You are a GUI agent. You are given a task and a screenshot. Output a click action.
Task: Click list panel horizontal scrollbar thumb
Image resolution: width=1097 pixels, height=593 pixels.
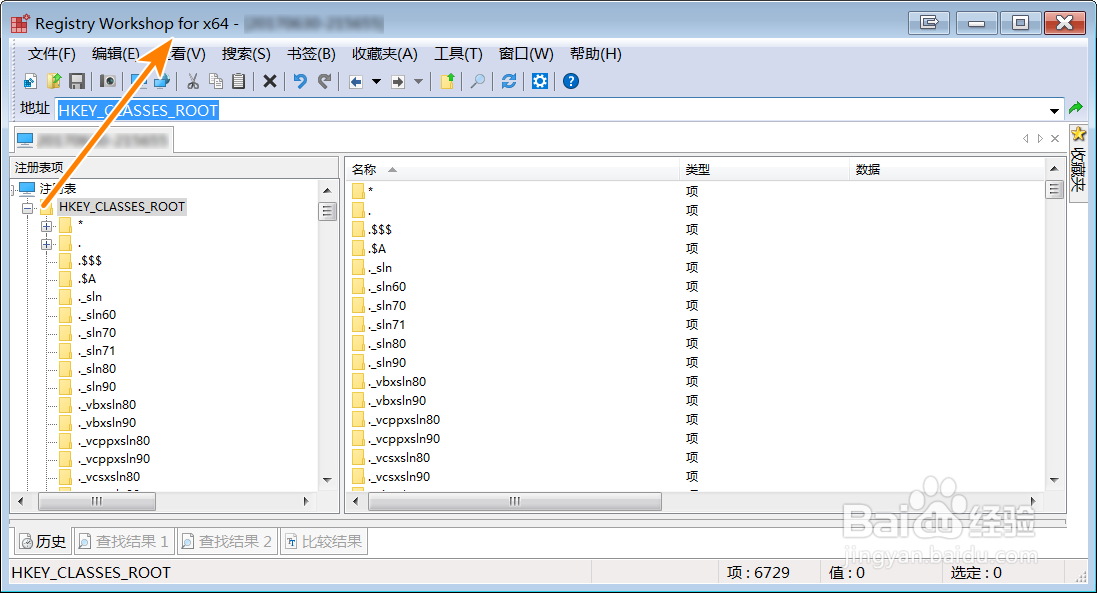coord(515,501)
